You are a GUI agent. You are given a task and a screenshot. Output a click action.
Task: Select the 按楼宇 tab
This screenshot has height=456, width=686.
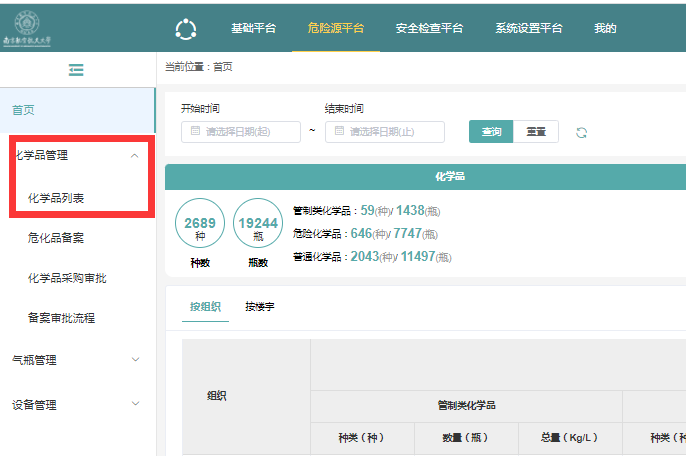(x=260, y=306)
